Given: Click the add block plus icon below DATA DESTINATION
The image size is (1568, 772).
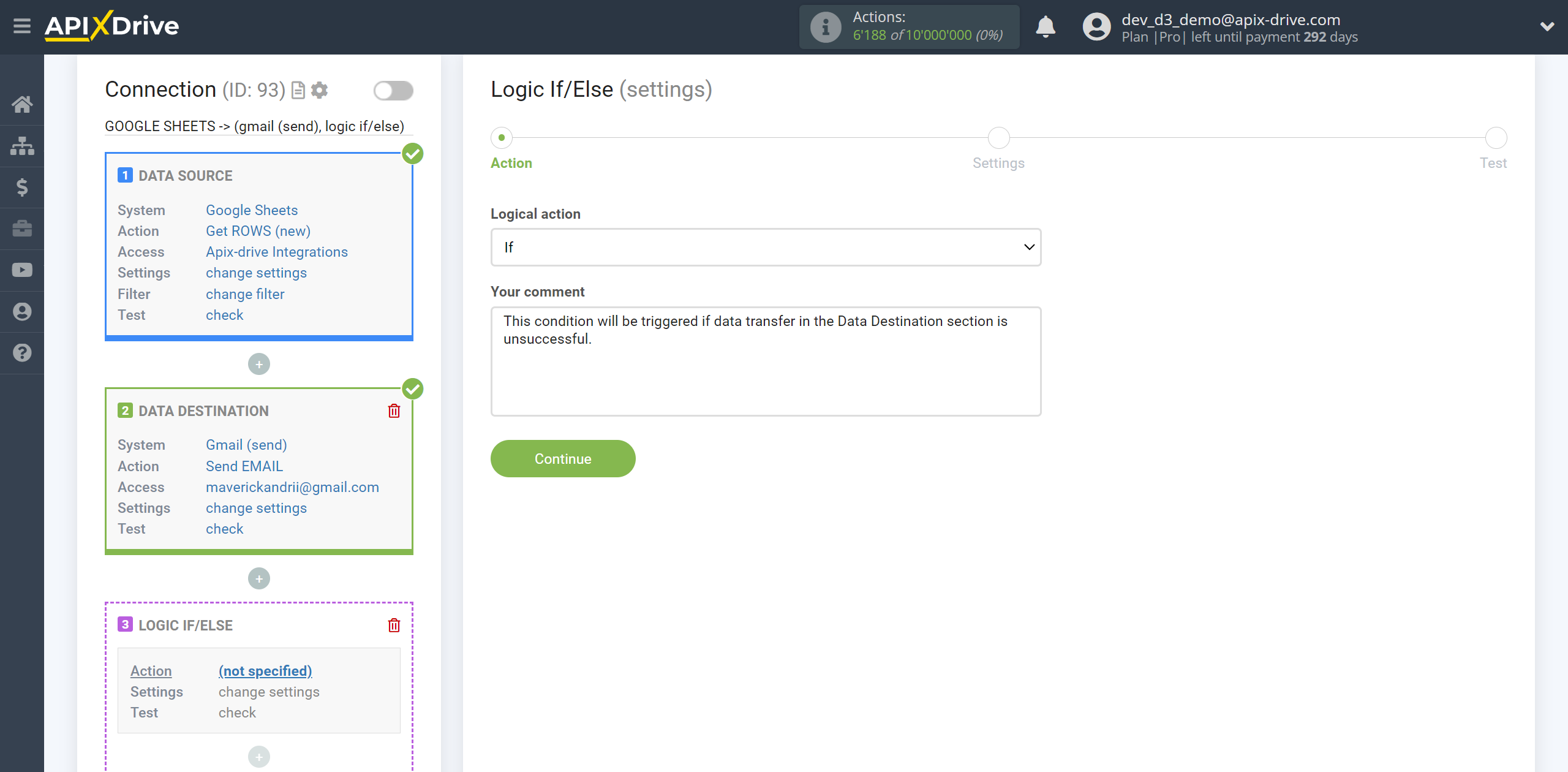Looking at the screenshot, I should tap(259, 579).
